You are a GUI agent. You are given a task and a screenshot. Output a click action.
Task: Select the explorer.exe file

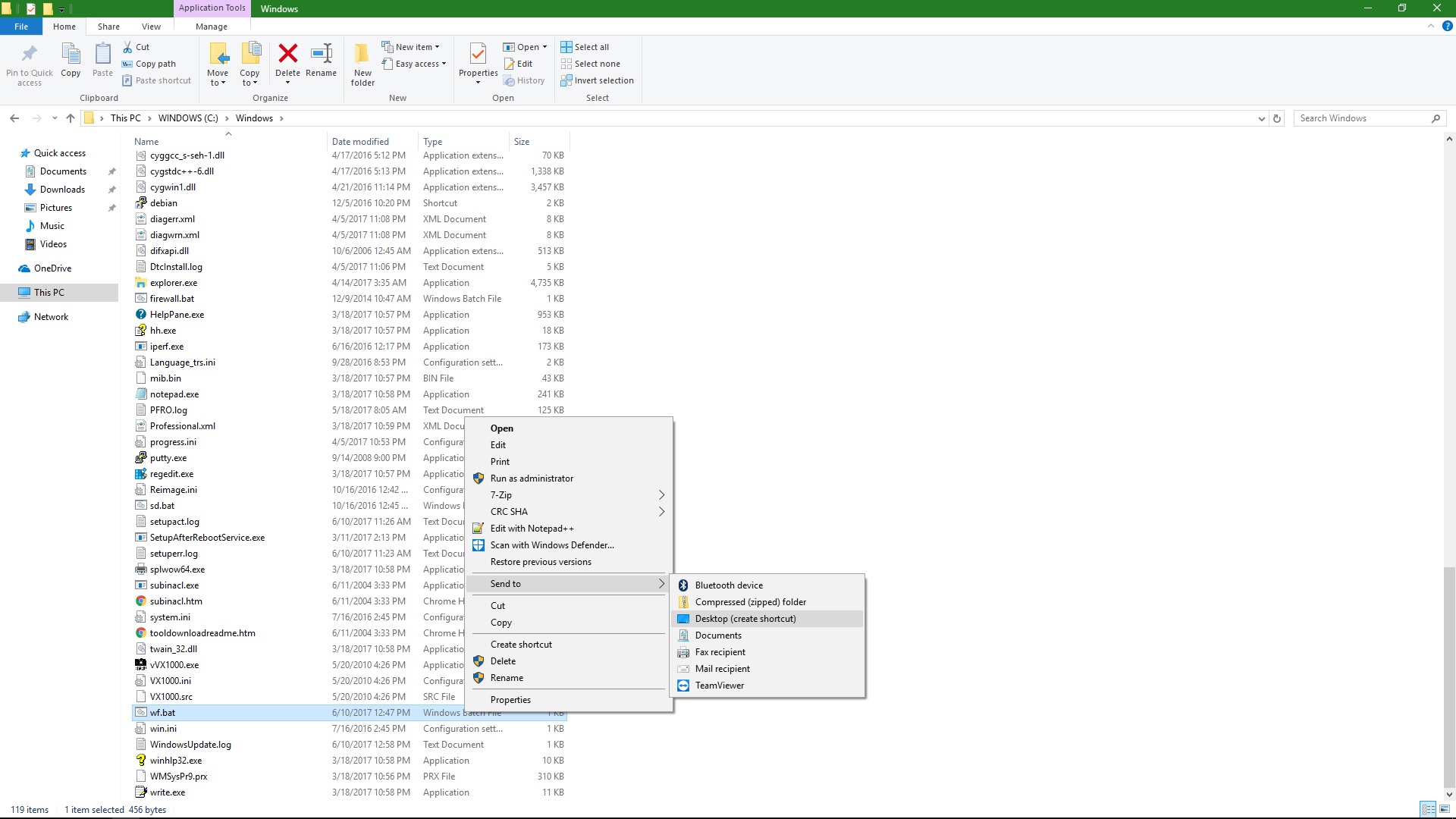click(x=174, y=283)
